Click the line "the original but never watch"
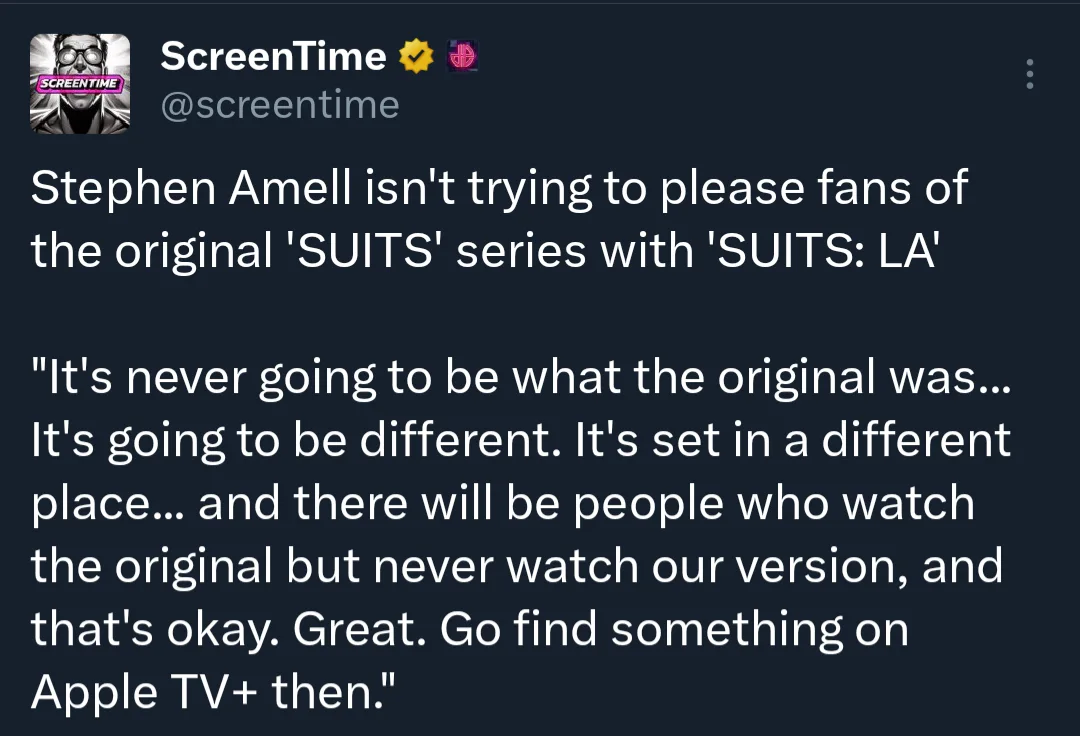1080x736 pixels. coord(515,567)
